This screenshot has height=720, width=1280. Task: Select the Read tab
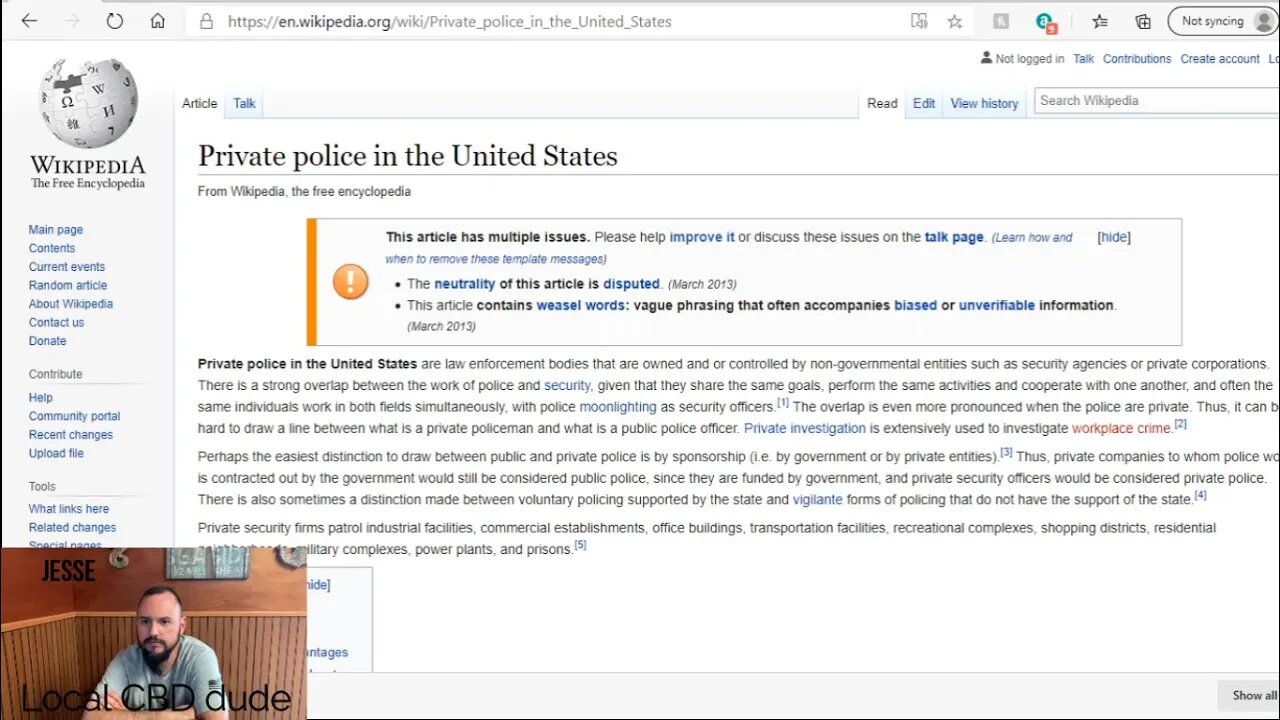[882, 103]
